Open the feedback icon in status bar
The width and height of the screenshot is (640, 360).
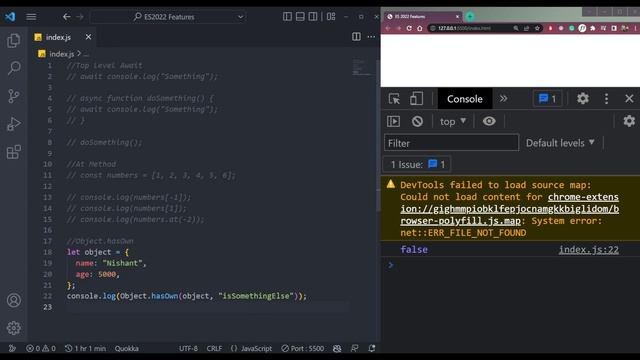[x=354, y=348]
